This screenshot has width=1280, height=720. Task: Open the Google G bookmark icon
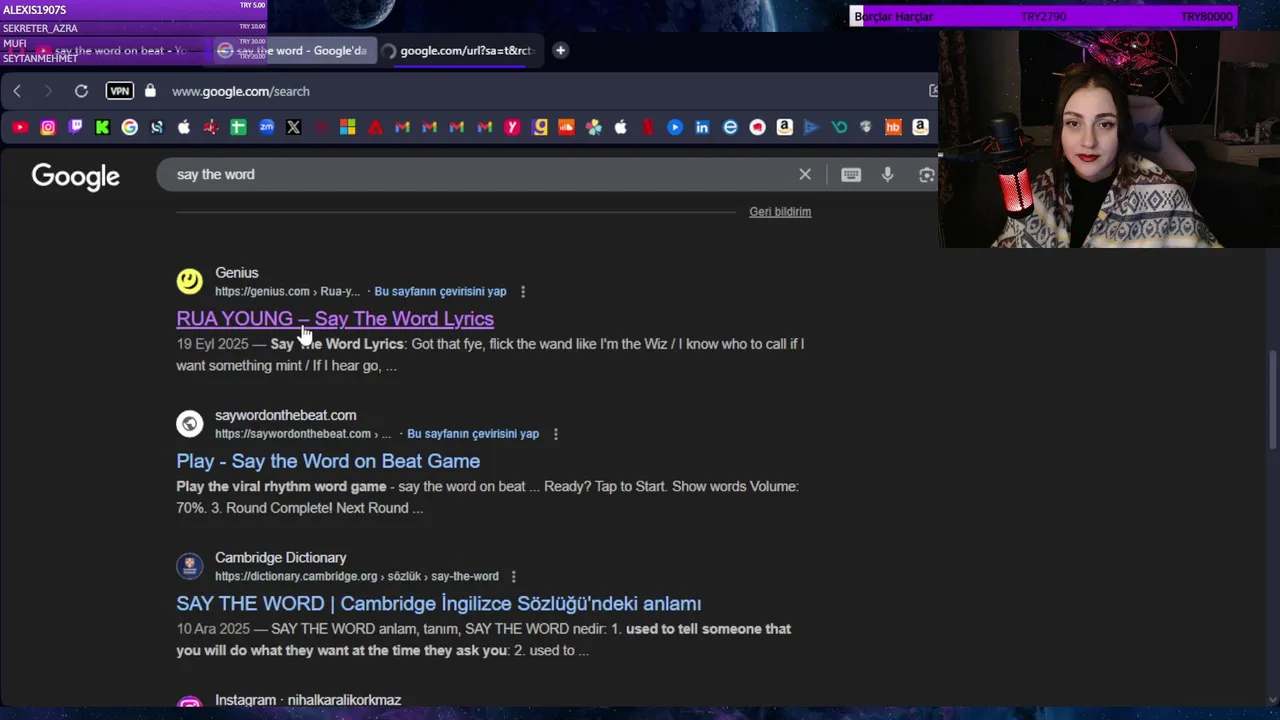pyautogui.click(x=130, y=127)
